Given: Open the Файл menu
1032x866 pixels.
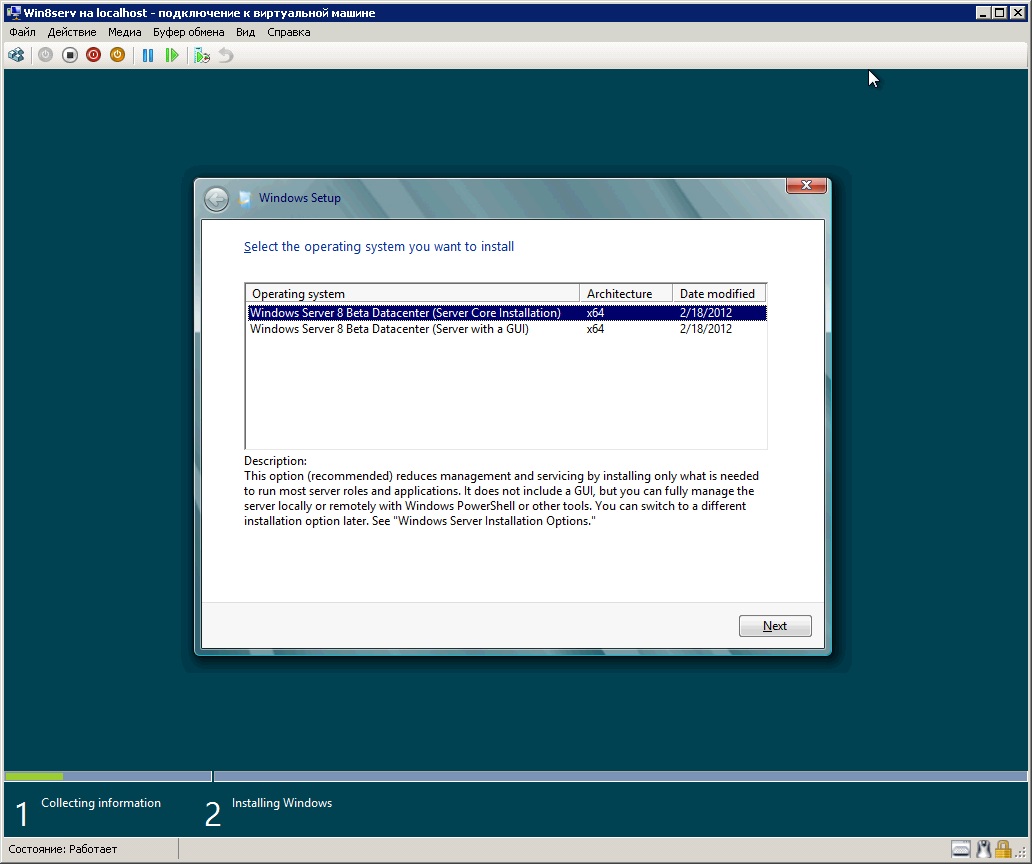Looking at the screenshot, I should point(22,32).
